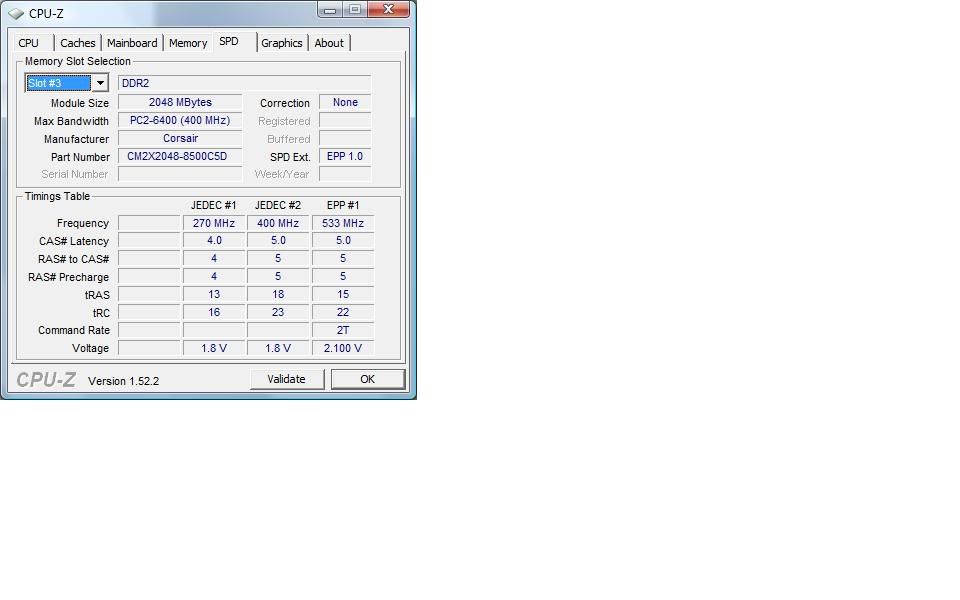Click the JEDEC #1 column header

214,205
